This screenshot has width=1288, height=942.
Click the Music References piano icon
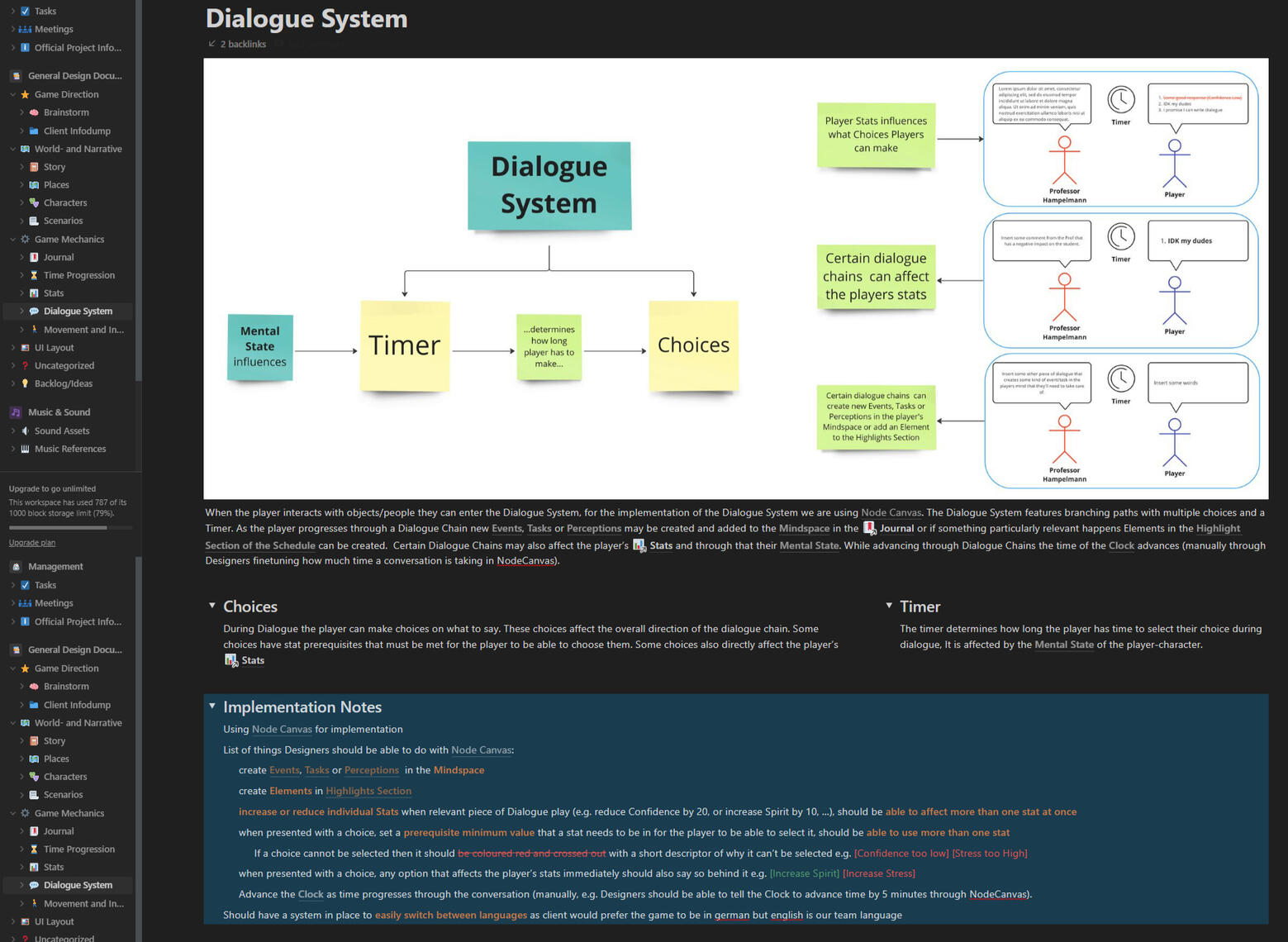[x=25, y=449]
